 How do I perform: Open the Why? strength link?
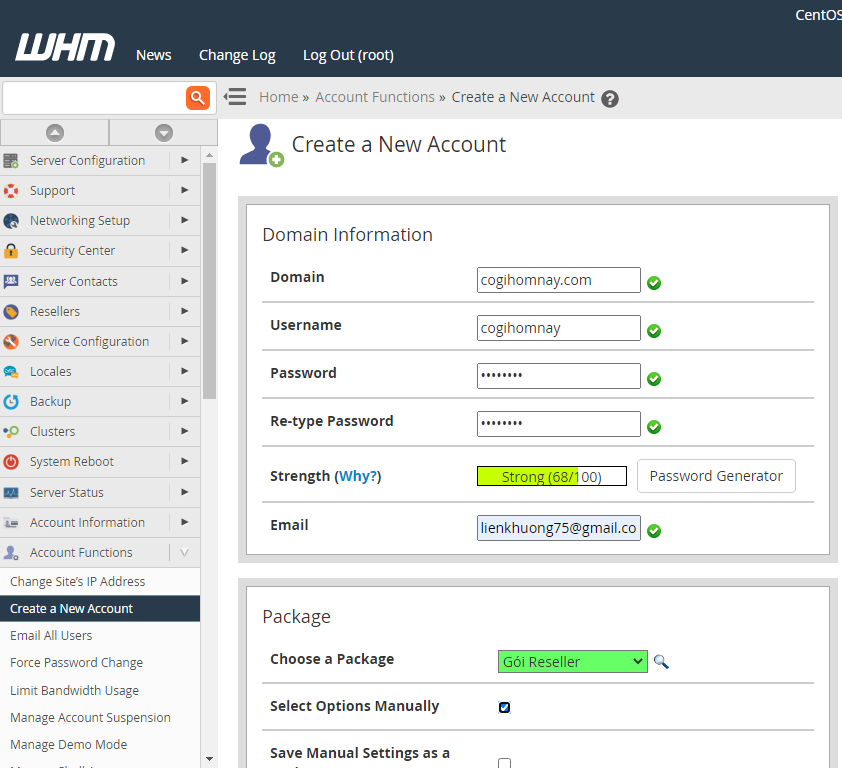click(x=359, y=477)
